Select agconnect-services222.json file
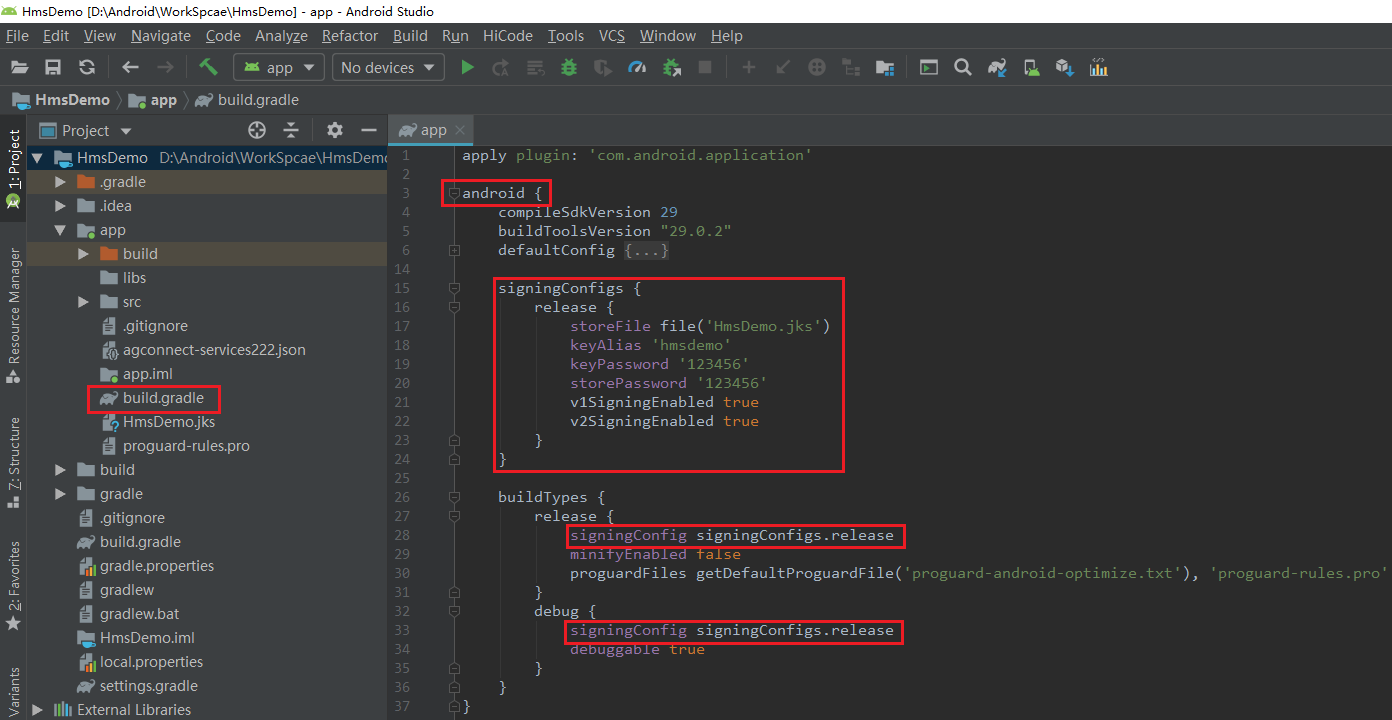 click(214, 350)
